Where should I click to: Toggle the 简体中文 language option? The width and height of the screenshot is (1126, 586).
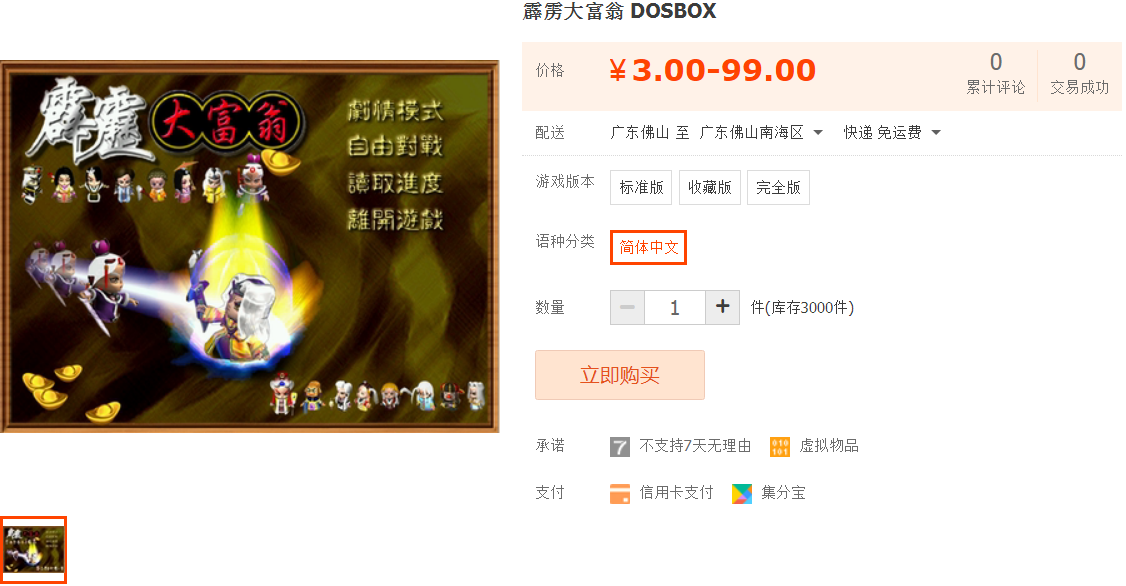point(648,247)
